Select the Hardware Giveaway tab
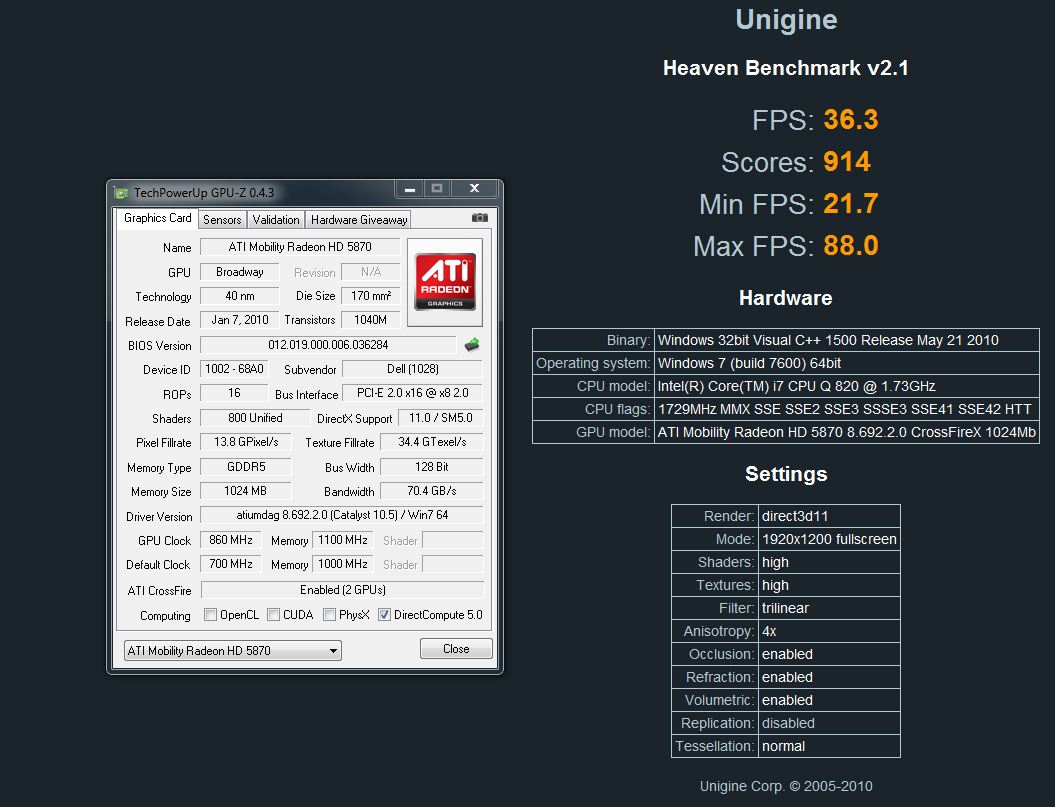Image resolution: width=1055 pixels, height=807 pixels. tap(359, 219)
